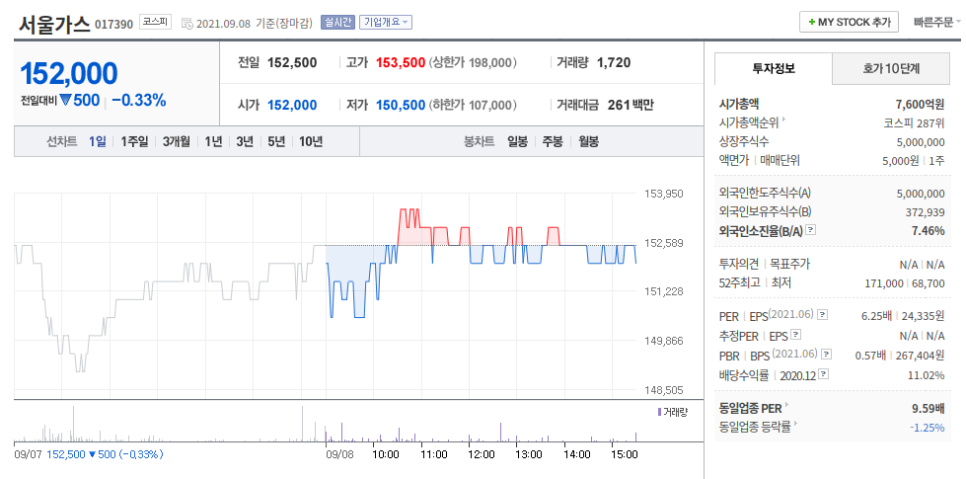Click the 코스피 market badge
Viewport: 966px width, 479px height.
(x=154, y=22)
